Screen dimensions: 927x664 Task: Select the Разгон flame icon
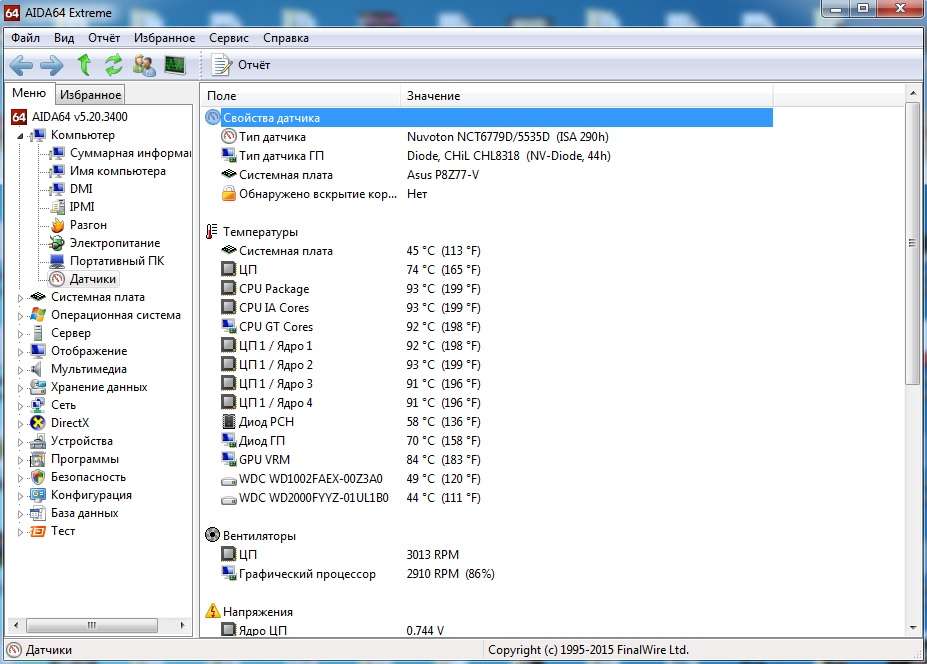coord(57,225)
